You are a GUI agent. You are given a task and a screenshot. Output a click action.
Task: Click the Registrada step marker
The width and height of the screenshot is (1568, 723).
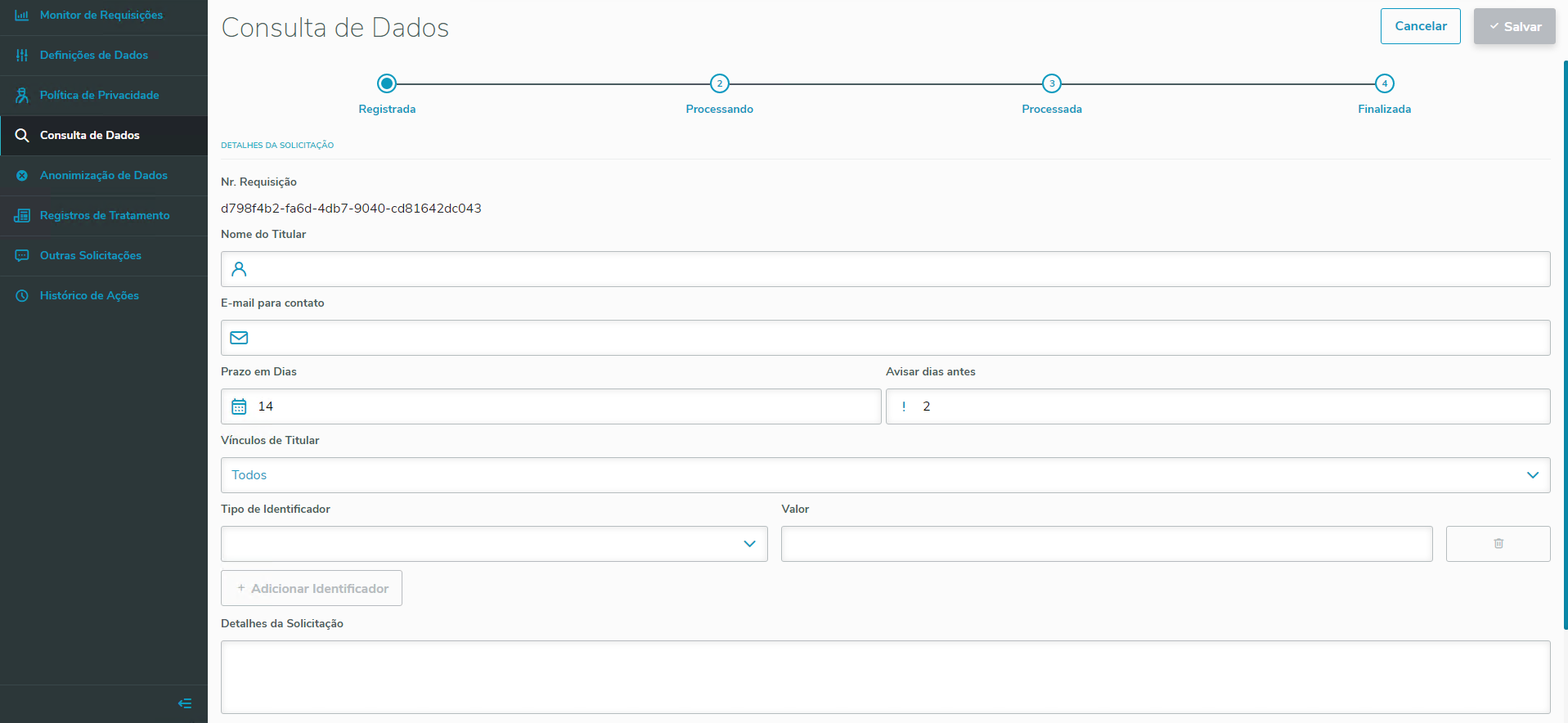coord(387,83)
